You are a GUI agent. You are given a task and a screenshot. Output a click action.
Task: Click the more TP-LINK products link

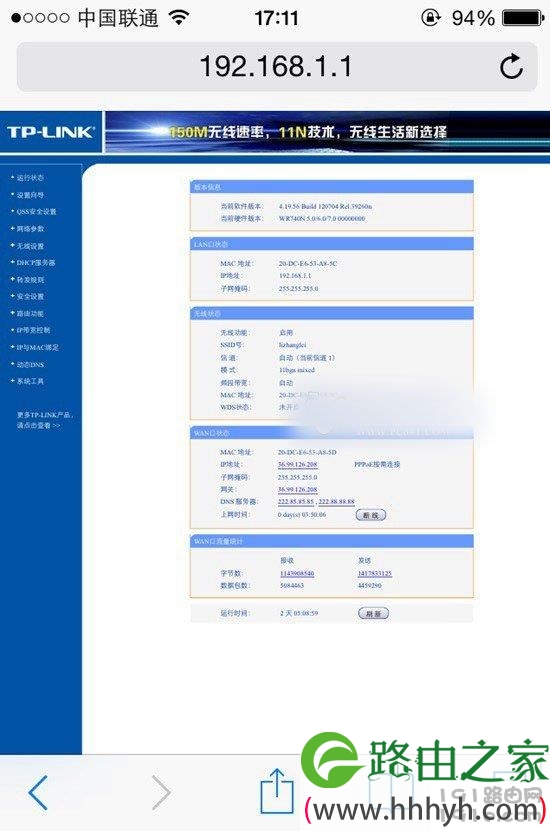45,420
